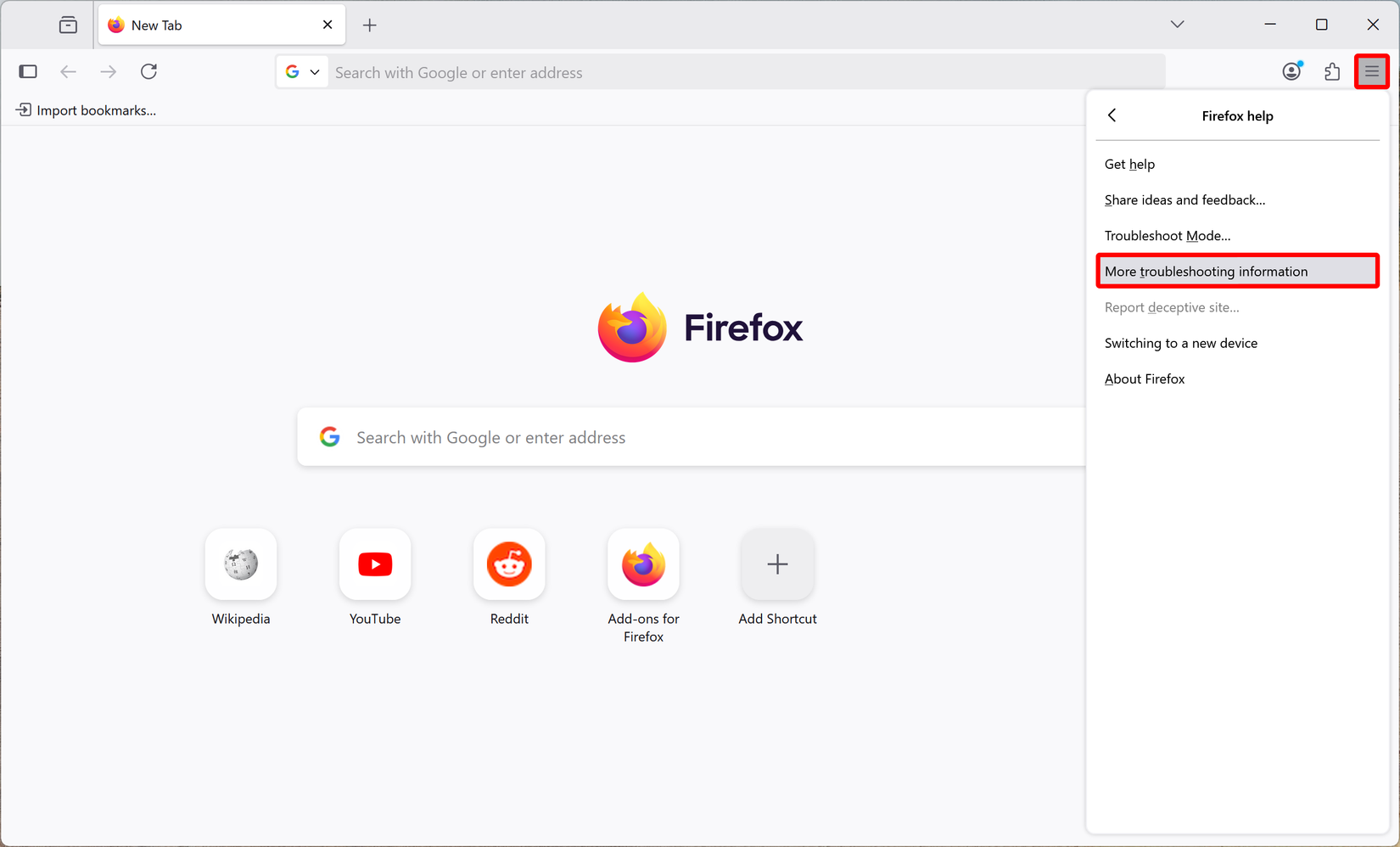1400x847 pixels.
Task: Open the YouTube shortcut
Action: 374,564
